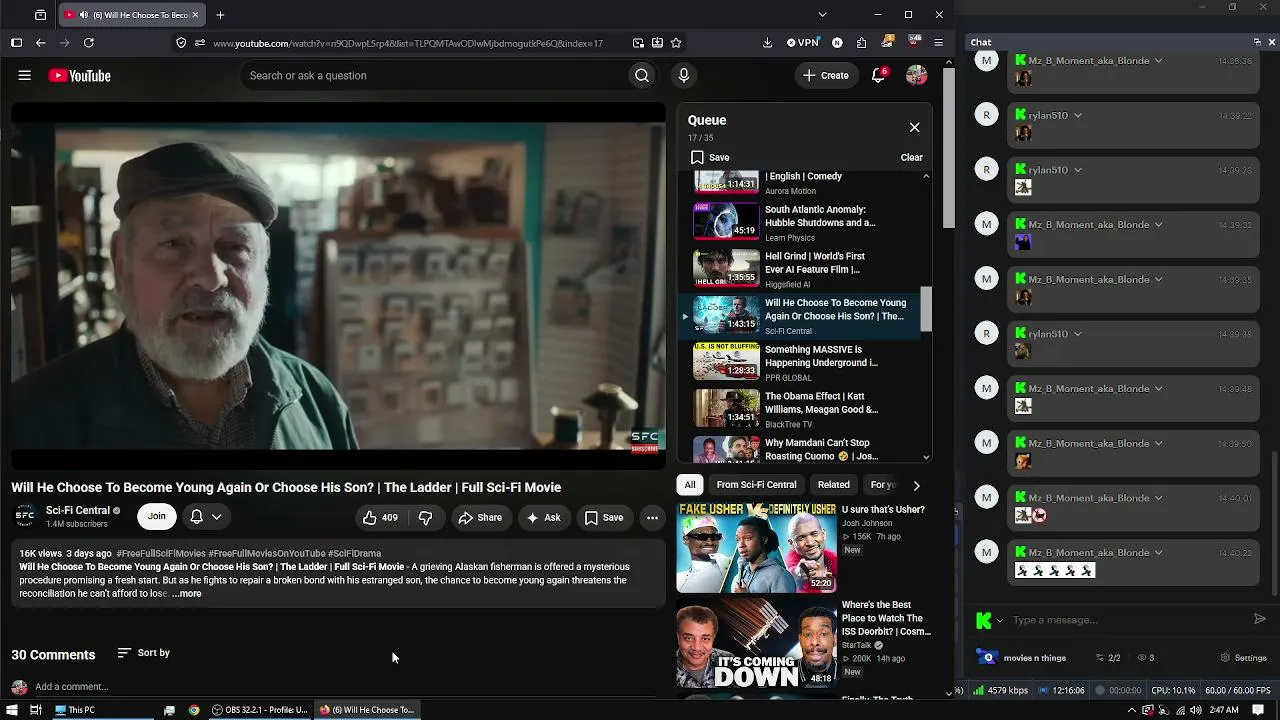
Task: Expand description with ...more
Action: click(187, 594)
